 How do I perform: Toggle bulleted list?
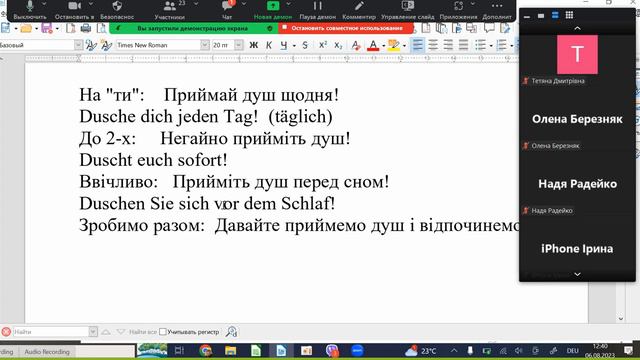(x=481, y=45)
